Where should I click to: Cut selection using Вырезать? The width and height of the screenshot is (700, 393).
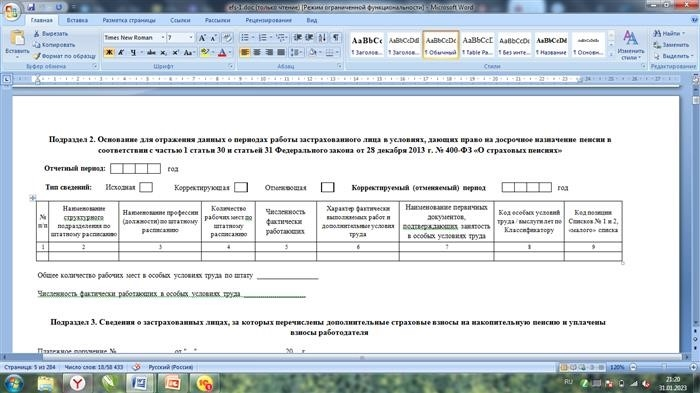pyautogui.click(x=50, y=33)
